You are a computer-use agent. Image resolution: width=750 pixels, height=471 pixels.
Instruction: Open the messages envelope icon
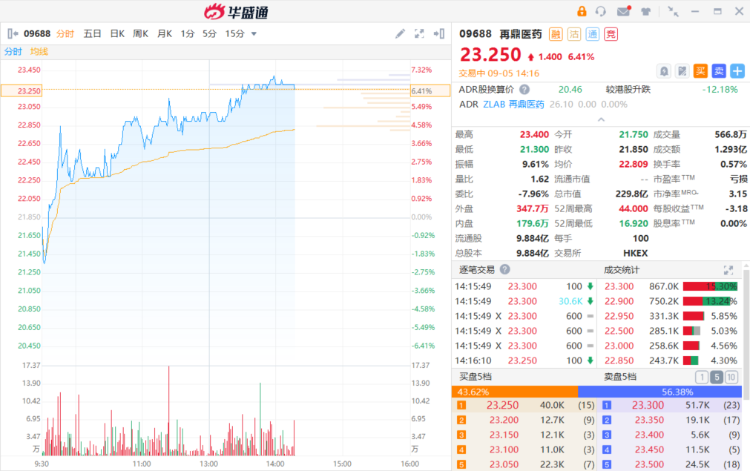(624, 11)
